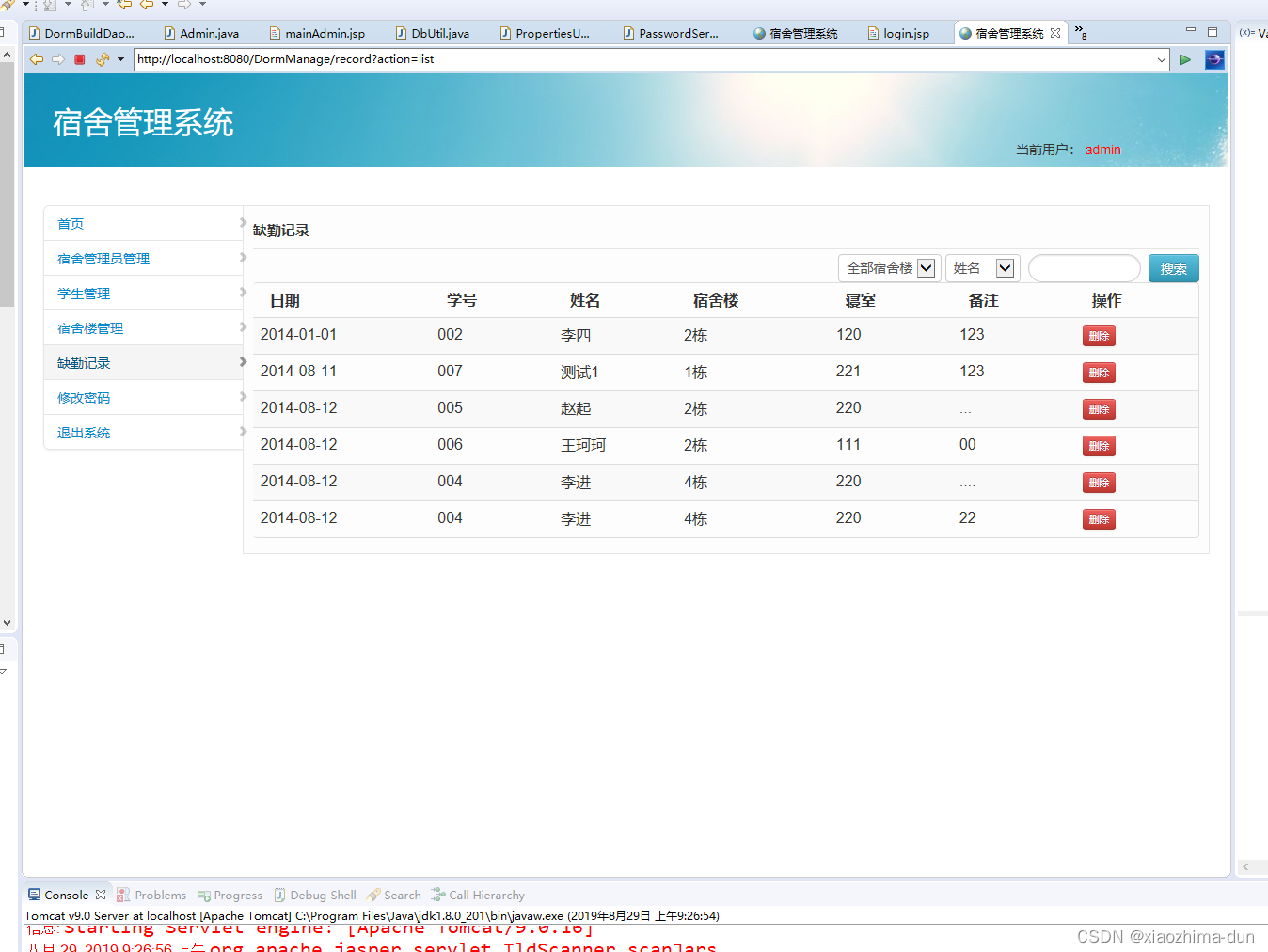This screenshot has height=952, width=1268.
Task: Maximize the editor area
Action: [1213, 31]
